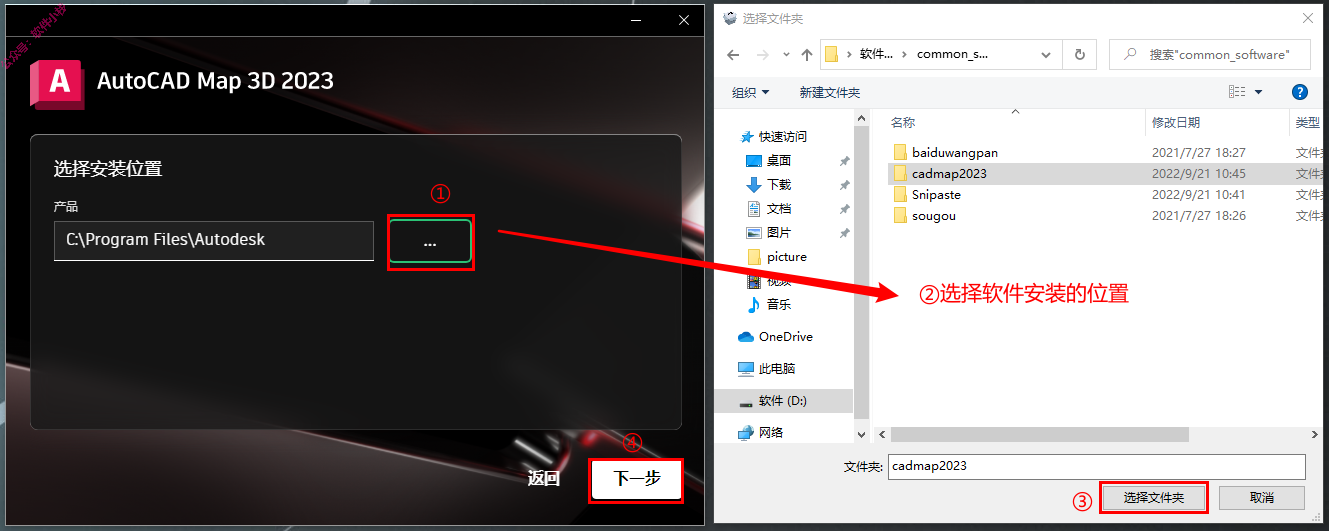Select the Snipaste folder
Viewport: 1329px width, 531px height.
click(936, 194)
